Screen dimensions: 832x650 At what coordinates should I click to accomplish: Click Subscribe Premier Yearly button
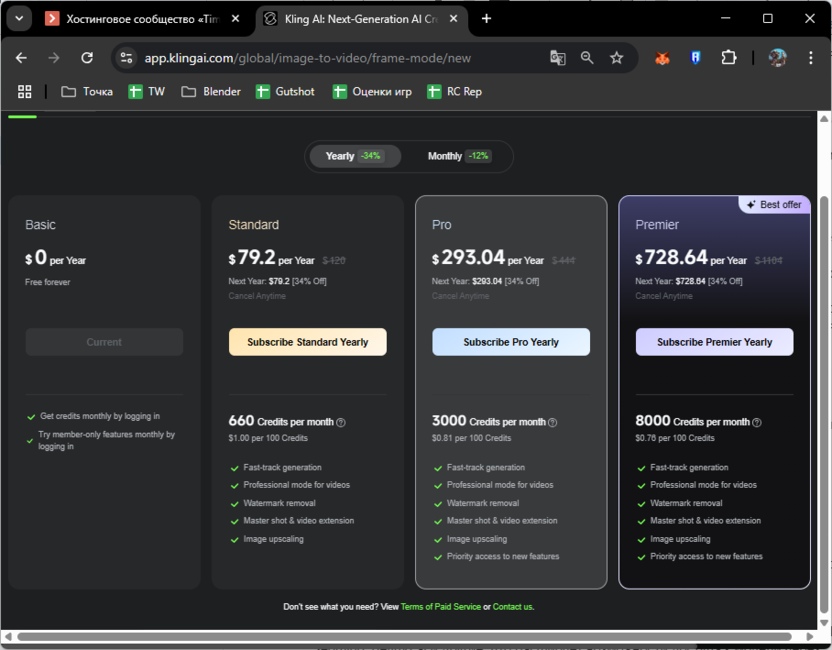[x=714, y=342]
